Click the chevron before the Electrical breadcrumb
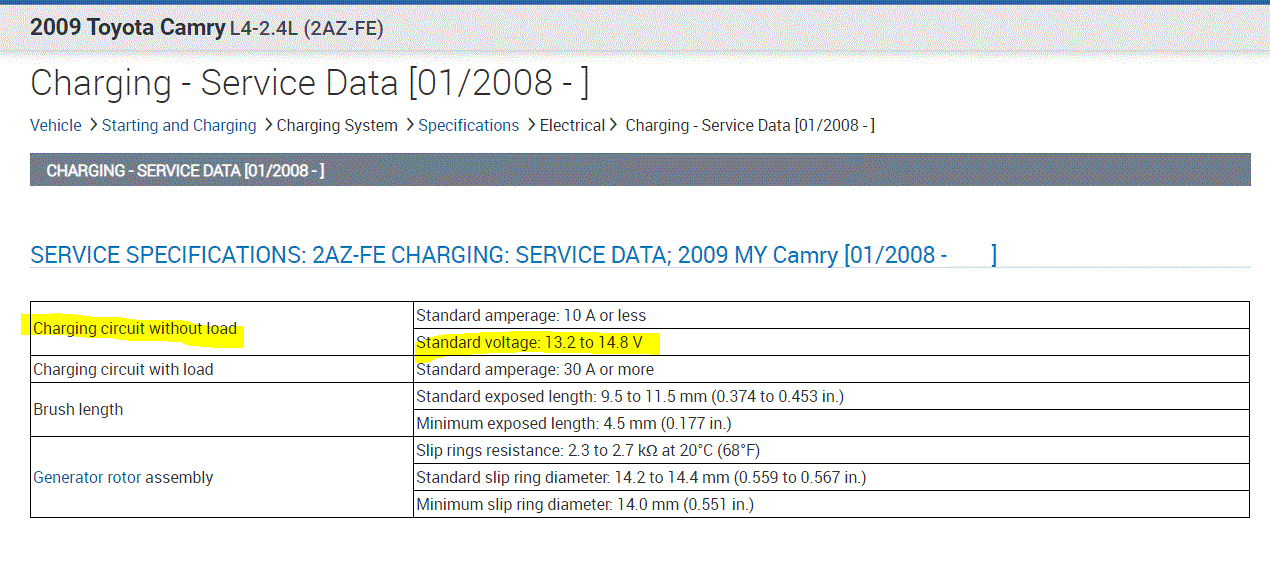1270x578 pixels. [530, 125]
